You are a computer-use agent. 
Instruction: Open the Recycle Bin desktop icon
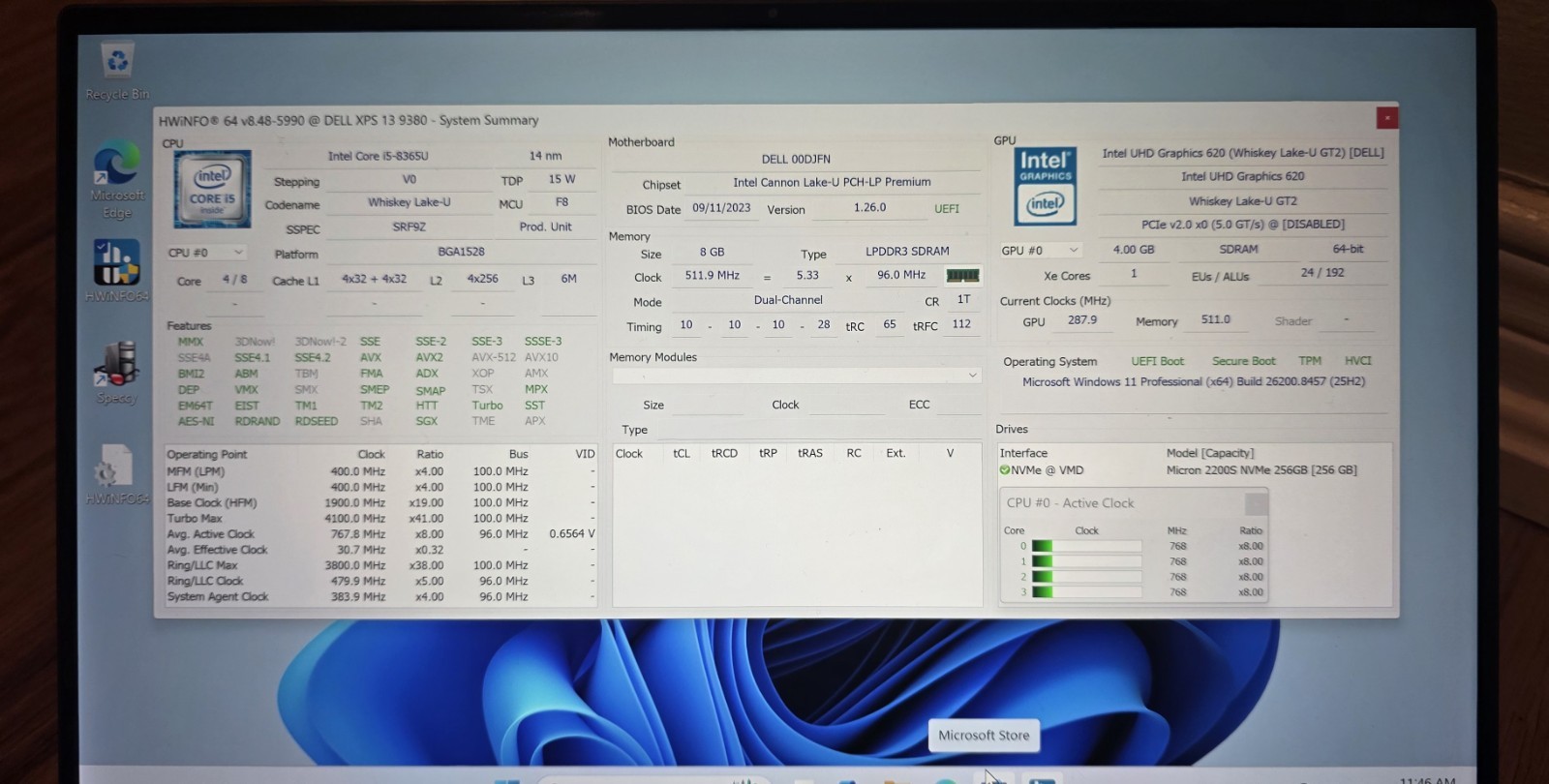pos(117,71)
